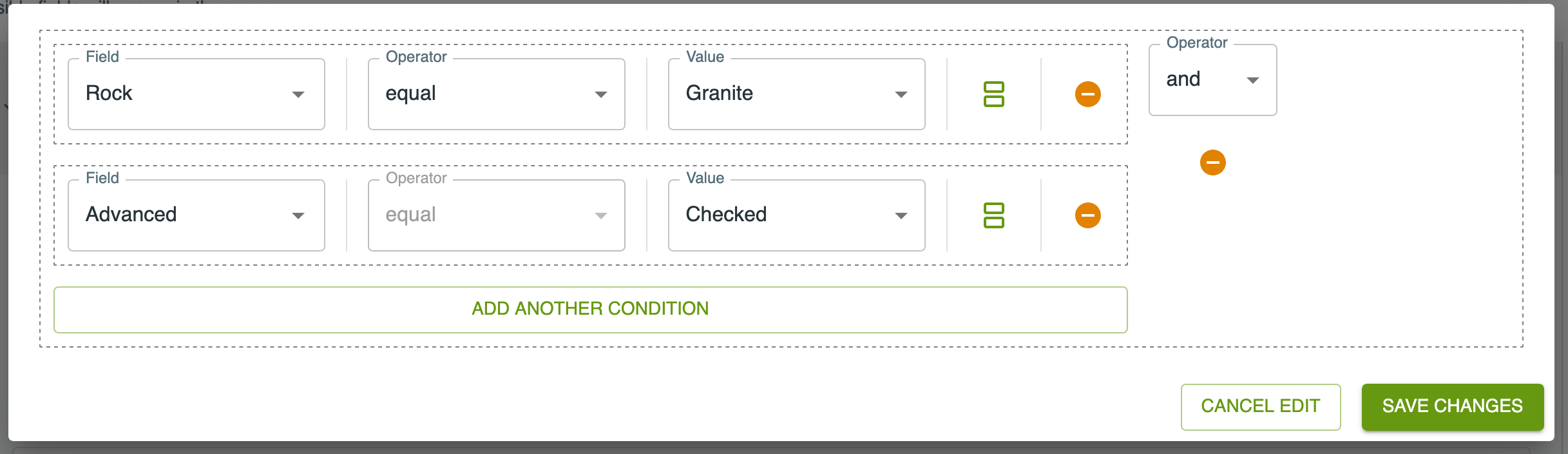Click the arrow beside the Rock field

298,95
